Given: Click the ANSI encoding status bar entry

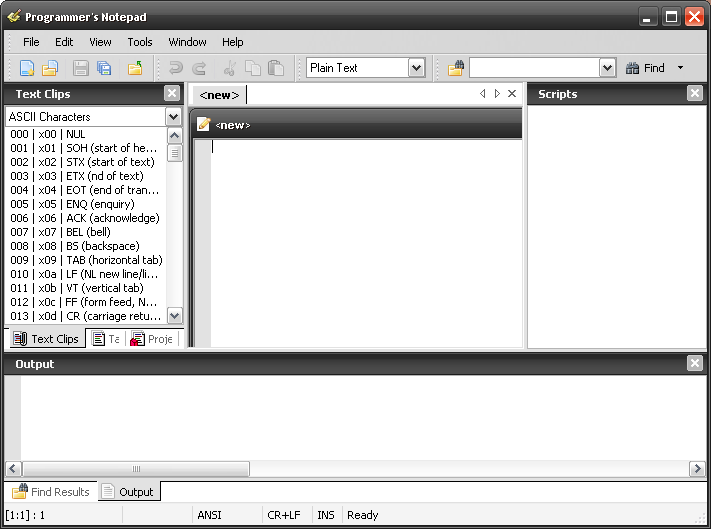Looking at the screenshot, I should (209, 515).
